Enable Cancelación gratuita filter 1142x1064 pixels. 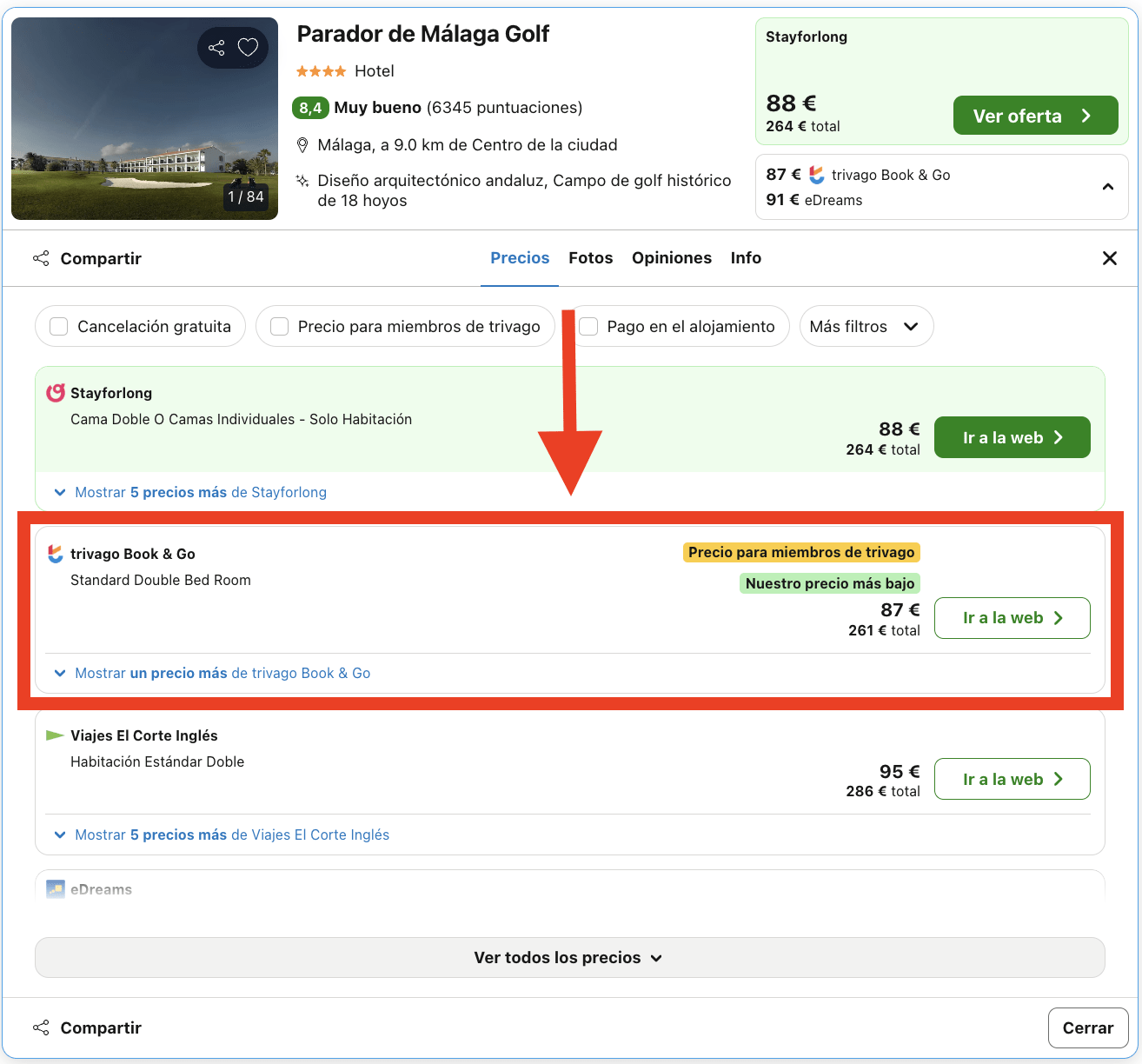59,327
